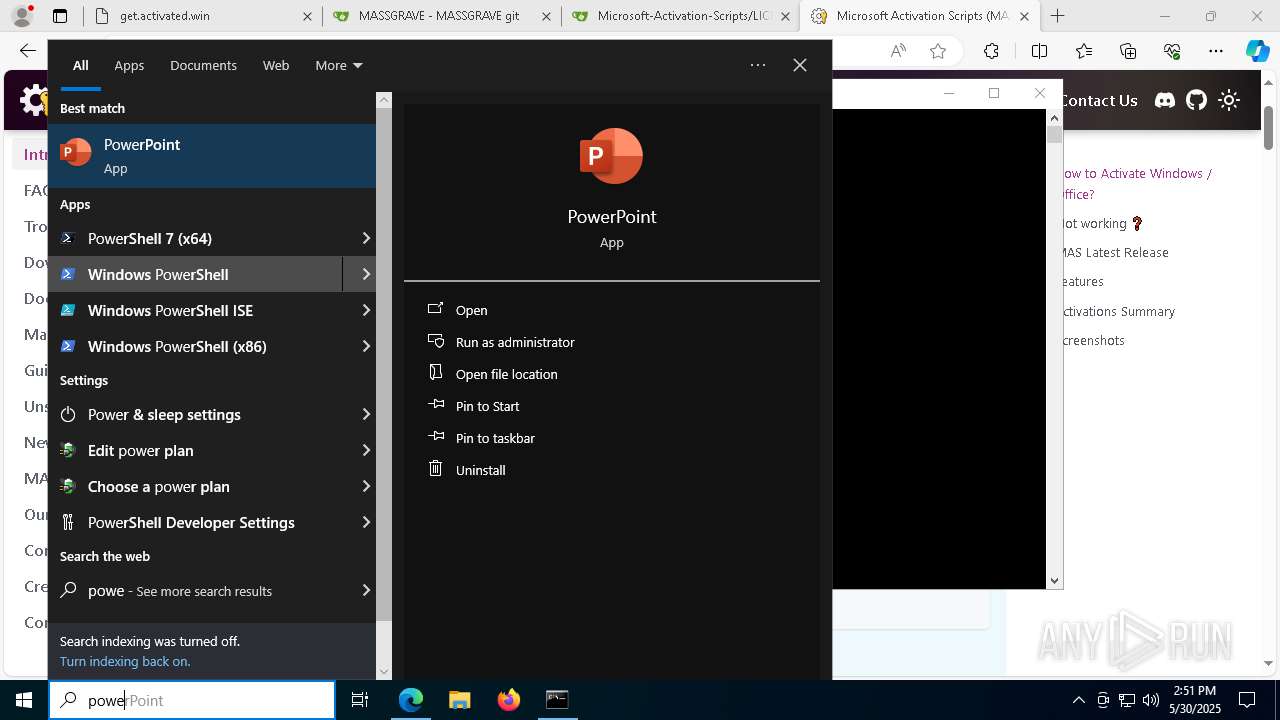Expand Windows PowerShell (x86) options arrow
This screenshot has height=720, width=1280.
[x=365, y=346]
